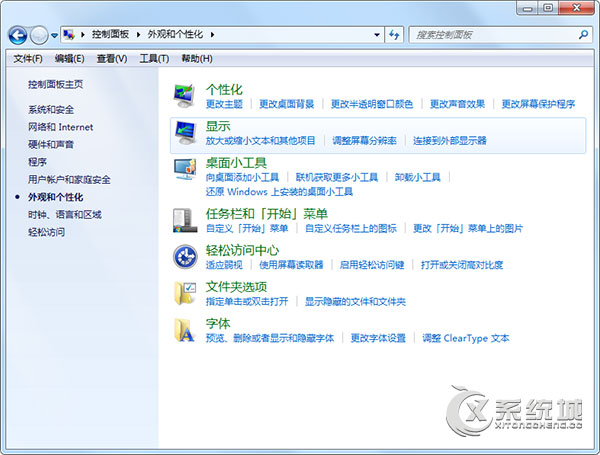Screen dimensions: 600x455
Task: Open the 个性化 heading link
Action: [224, 90]
